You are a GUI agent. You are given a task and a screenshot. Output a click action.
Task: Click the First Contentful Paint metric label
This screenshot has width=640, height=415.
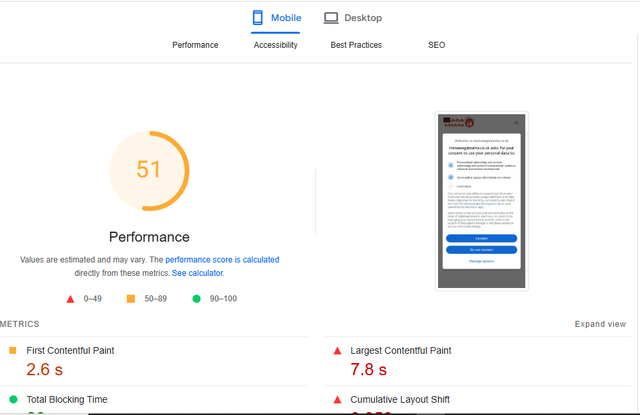pos(70,351)
